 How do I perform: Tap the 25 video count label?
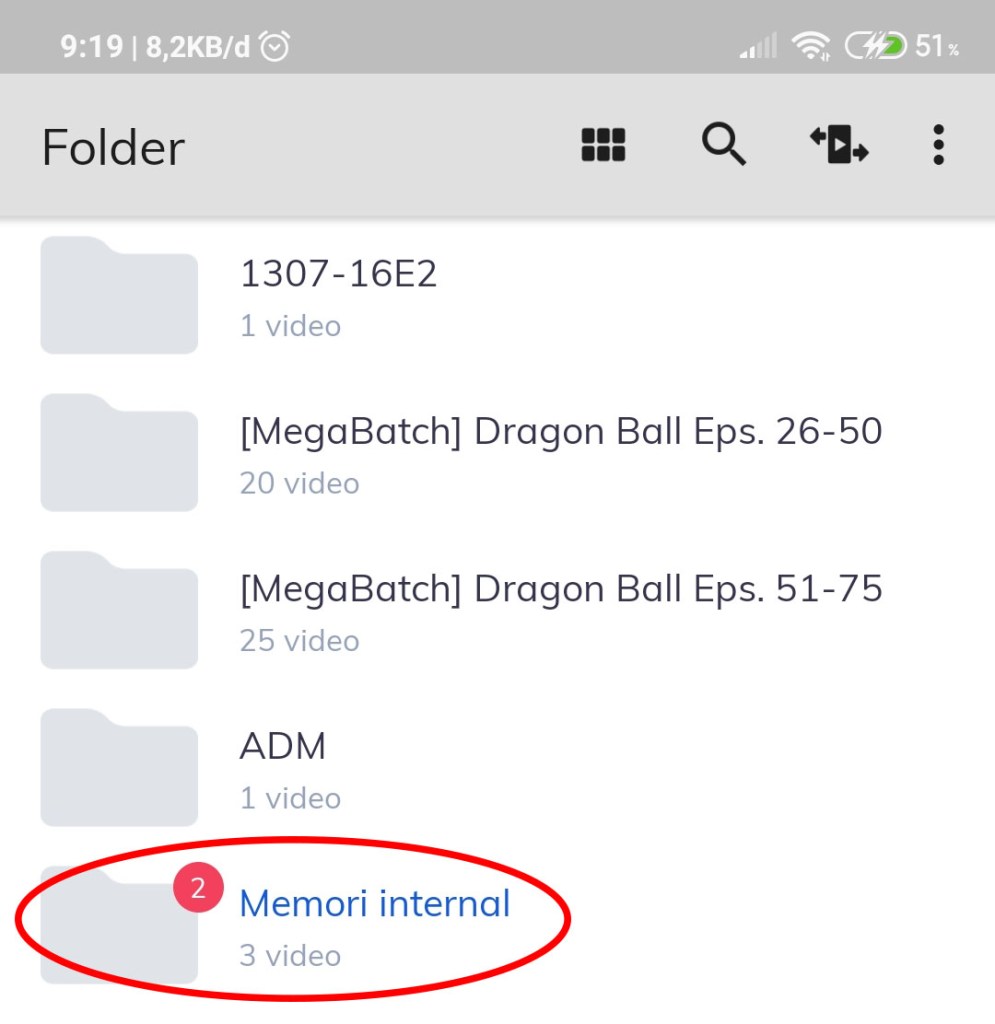[299, 641]
